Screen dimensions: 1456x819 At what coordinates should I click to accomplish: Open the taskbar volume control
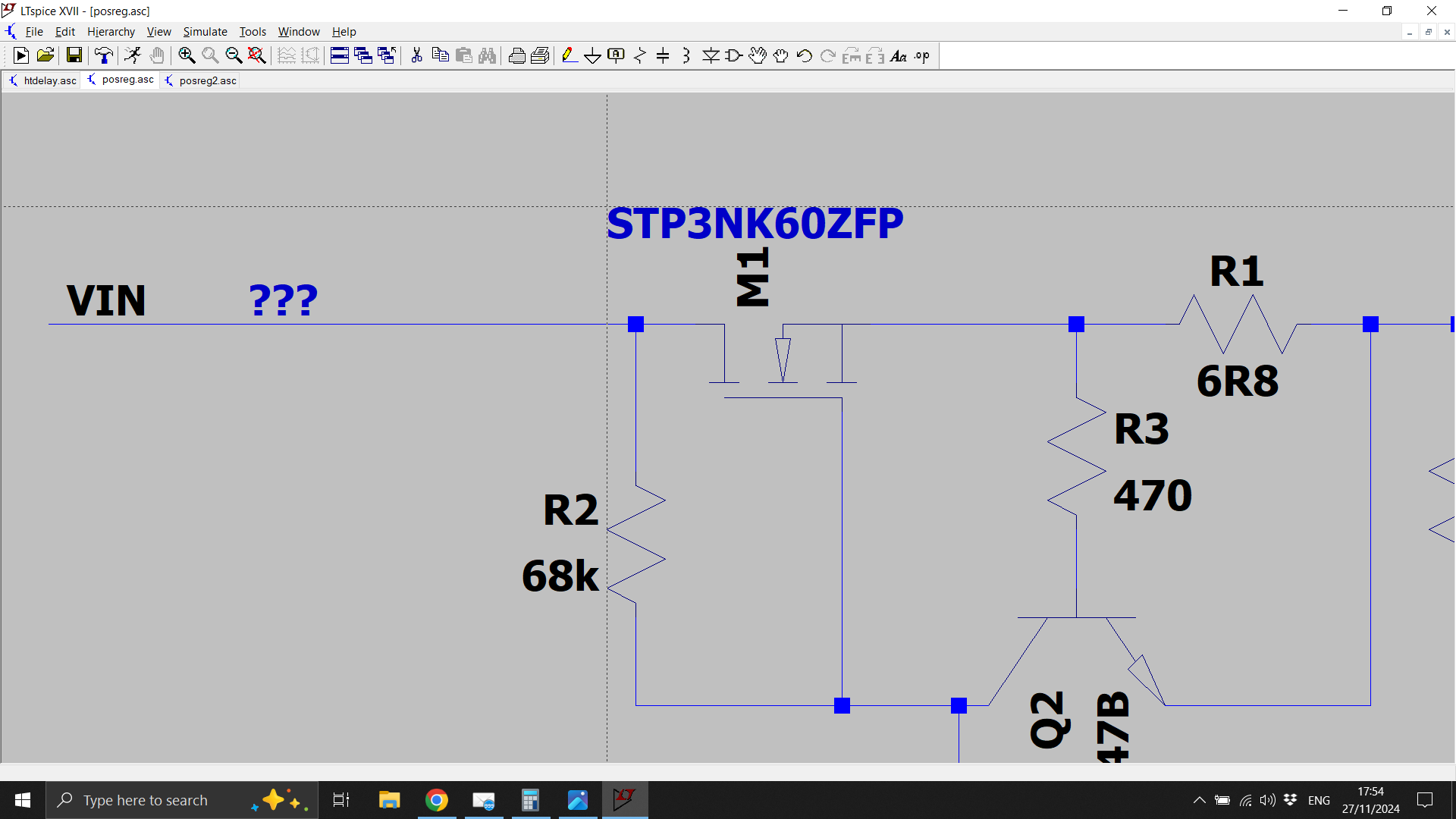(x=1268, y=800)
